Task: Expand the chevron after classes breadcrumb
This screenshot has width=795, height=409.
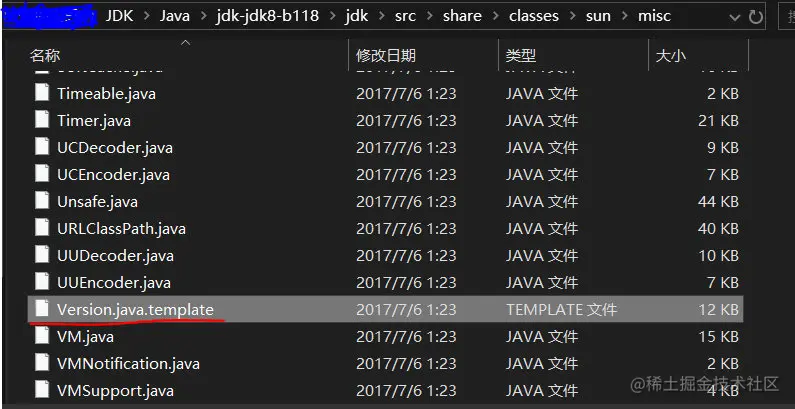Action: pyautogui.click(x=573, y=16)
